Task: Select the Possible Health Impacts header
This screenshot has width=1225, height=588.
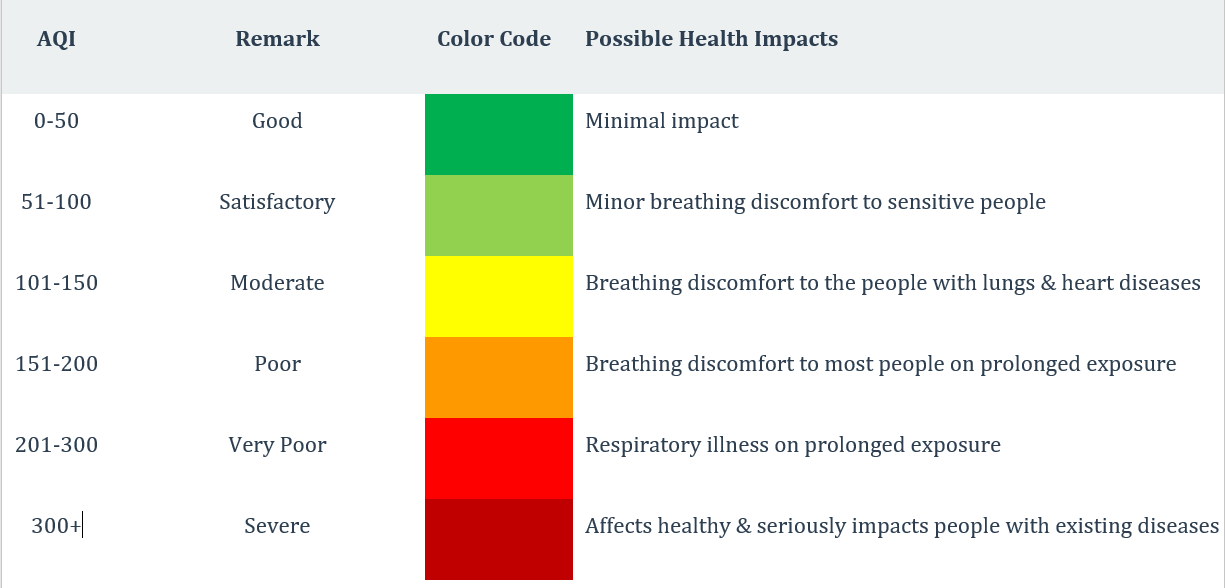Action: 711,40
